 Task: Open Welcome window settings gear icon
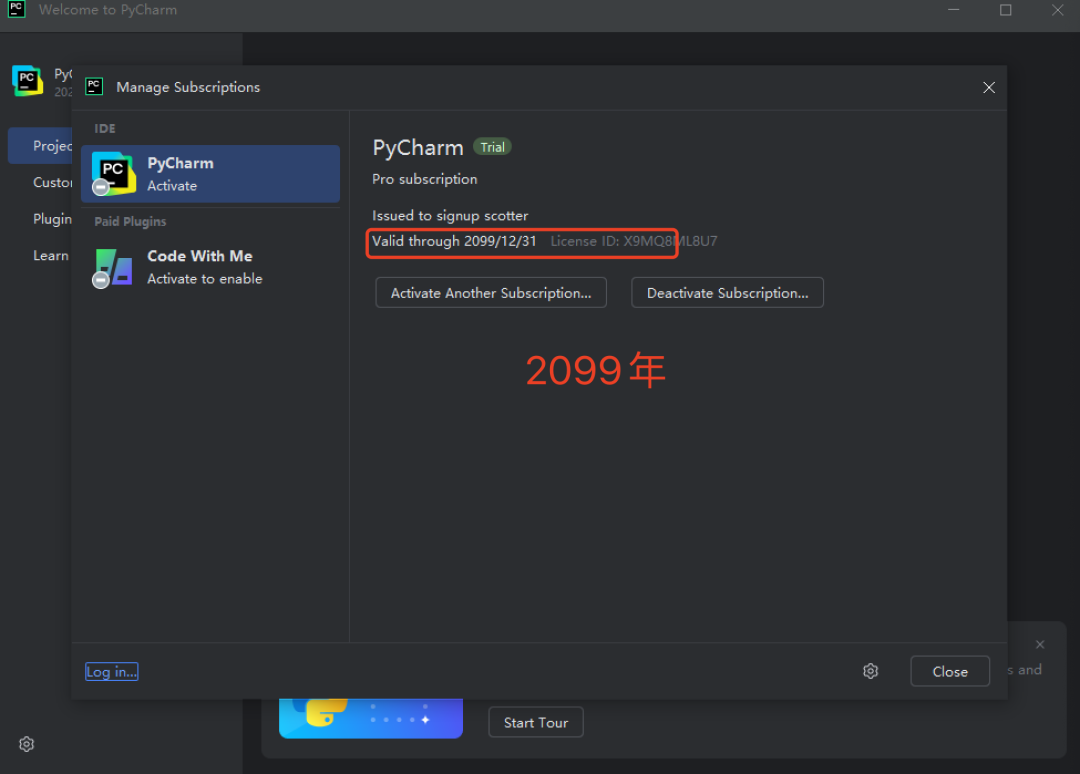coord(26,744)
